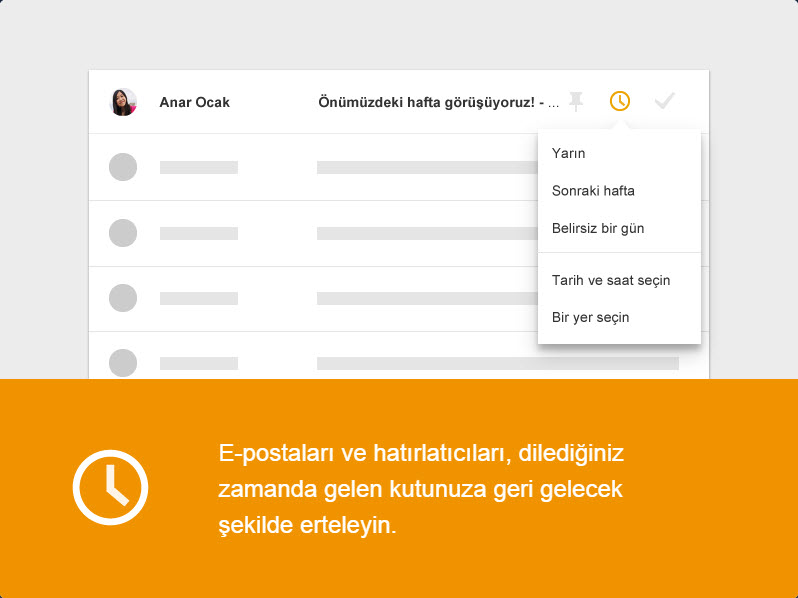Click the orange snooze clock icon
798x598 pixels.
(x=620, y=101)
